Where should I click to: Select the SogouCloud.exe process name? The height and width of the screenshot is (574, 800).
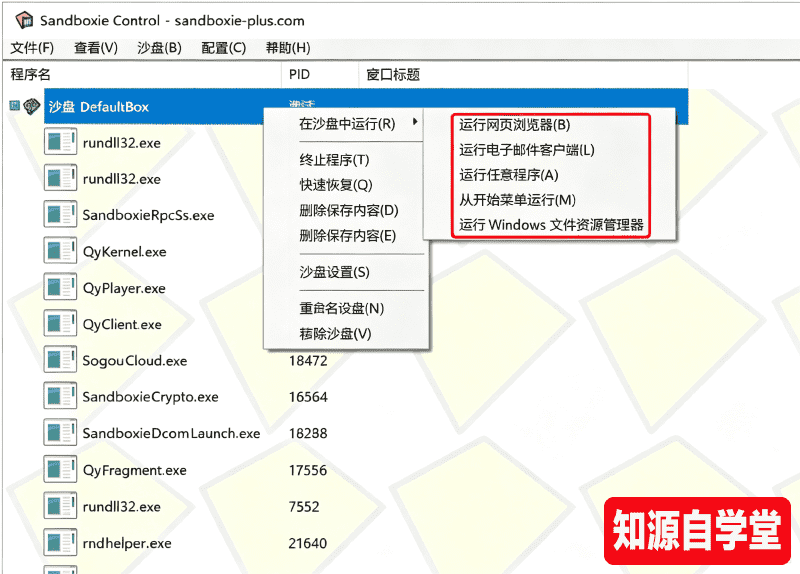[135, 360]
